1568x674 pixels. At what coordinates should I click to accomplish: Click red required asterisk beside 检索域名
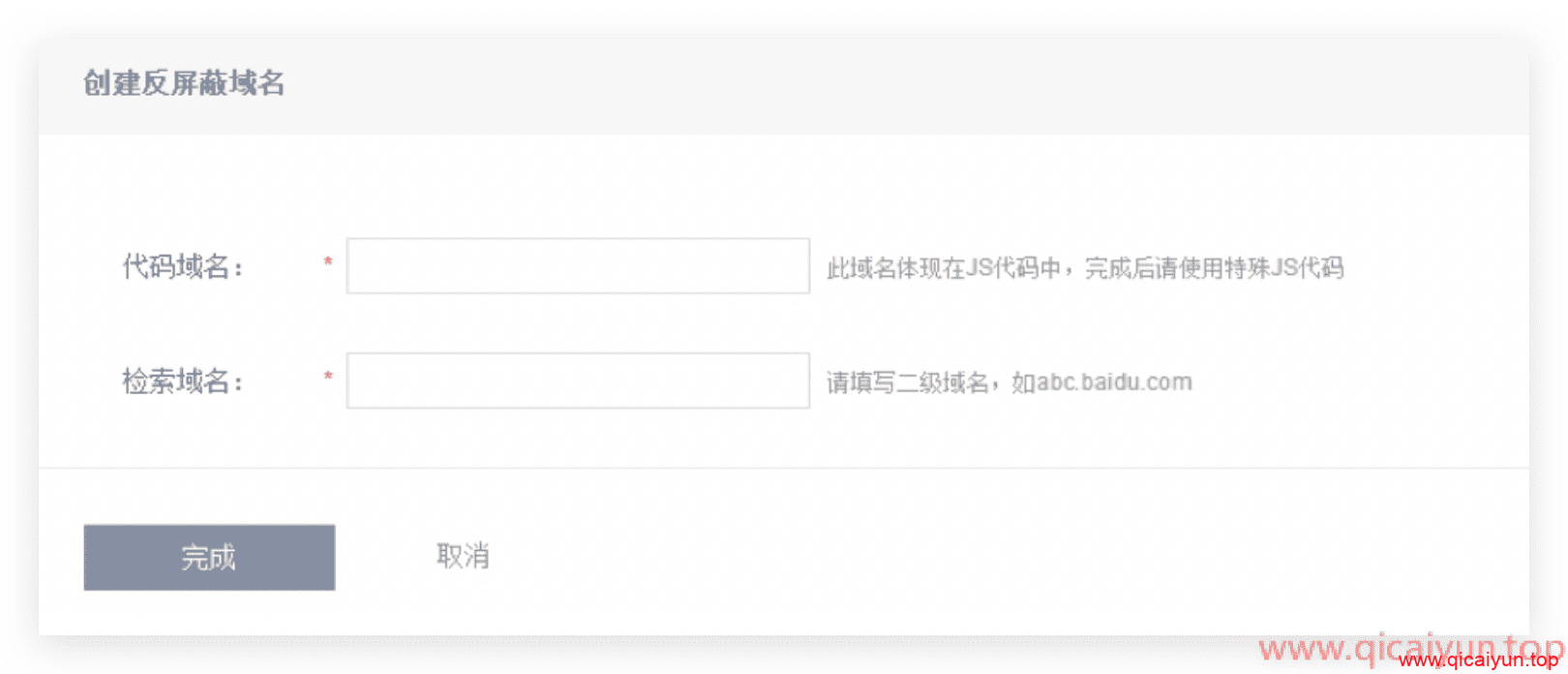[x=328, y=377]
